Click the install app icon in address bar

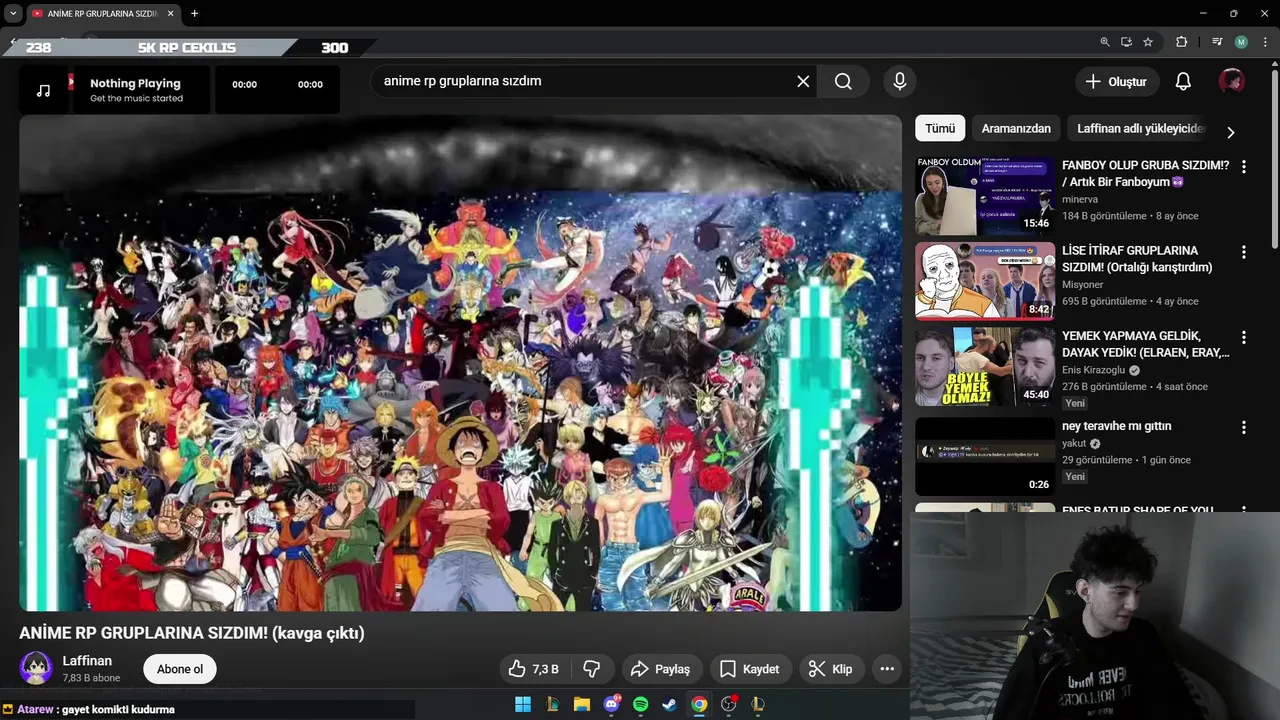click(1126, 42)
